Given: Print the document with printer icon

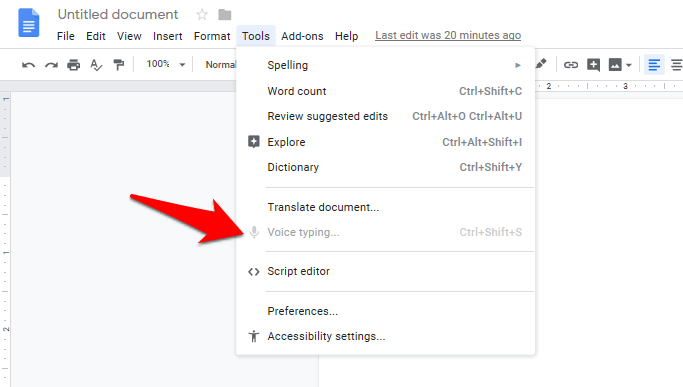Looking at the screenshot, I should click(x=74, y=65).
